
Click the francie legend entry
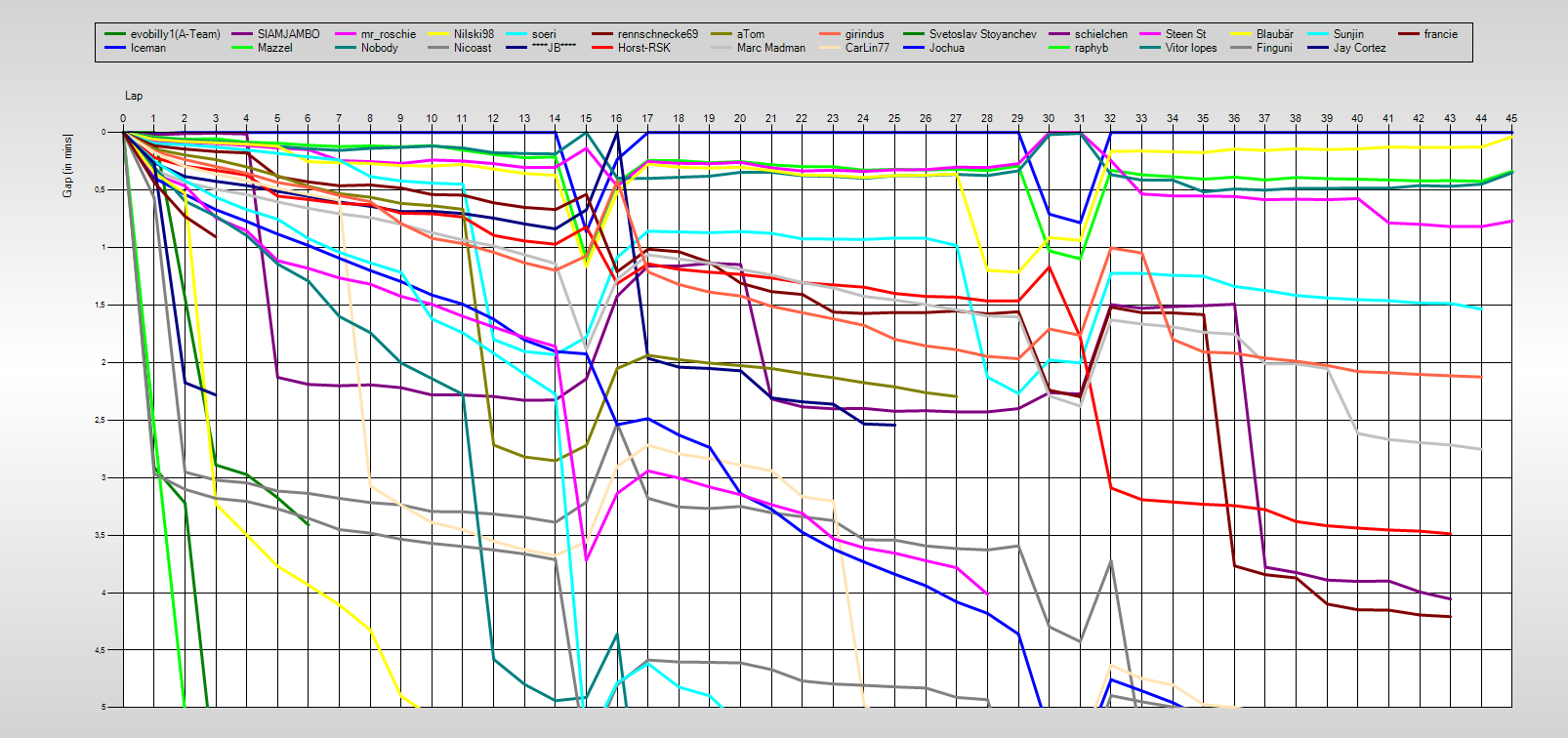(1440, 34)
